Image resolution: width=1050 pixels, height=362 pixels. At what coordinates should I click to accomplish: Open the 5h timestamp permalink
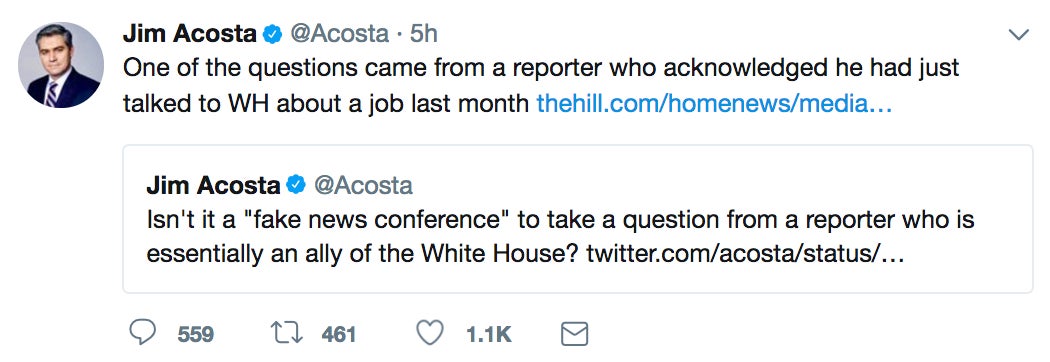pyautogui.click(x=423, y=34)
